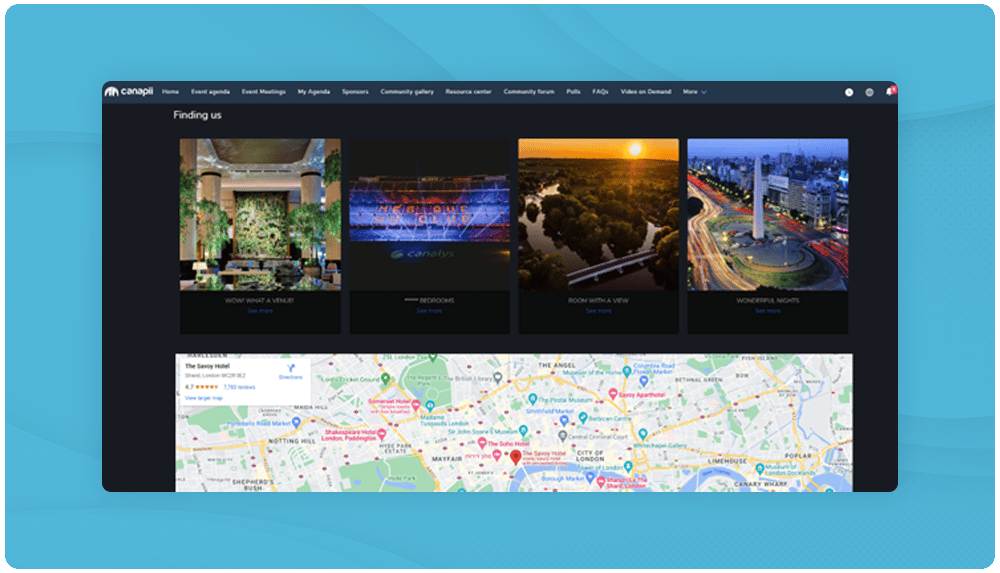The image size is (1000, 573).
Task: Open the sunset river view photo
Action: 598,214
